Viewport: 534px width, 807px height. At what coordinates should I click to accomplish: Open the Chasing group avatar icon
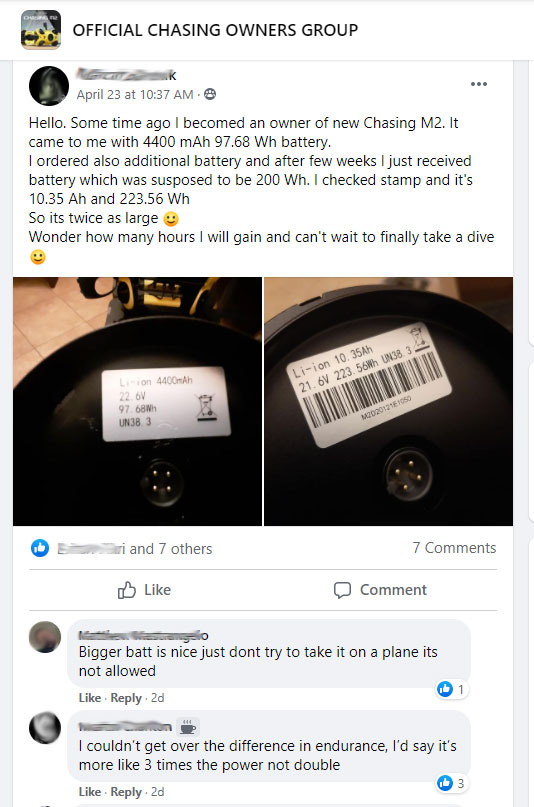point(41,30)
